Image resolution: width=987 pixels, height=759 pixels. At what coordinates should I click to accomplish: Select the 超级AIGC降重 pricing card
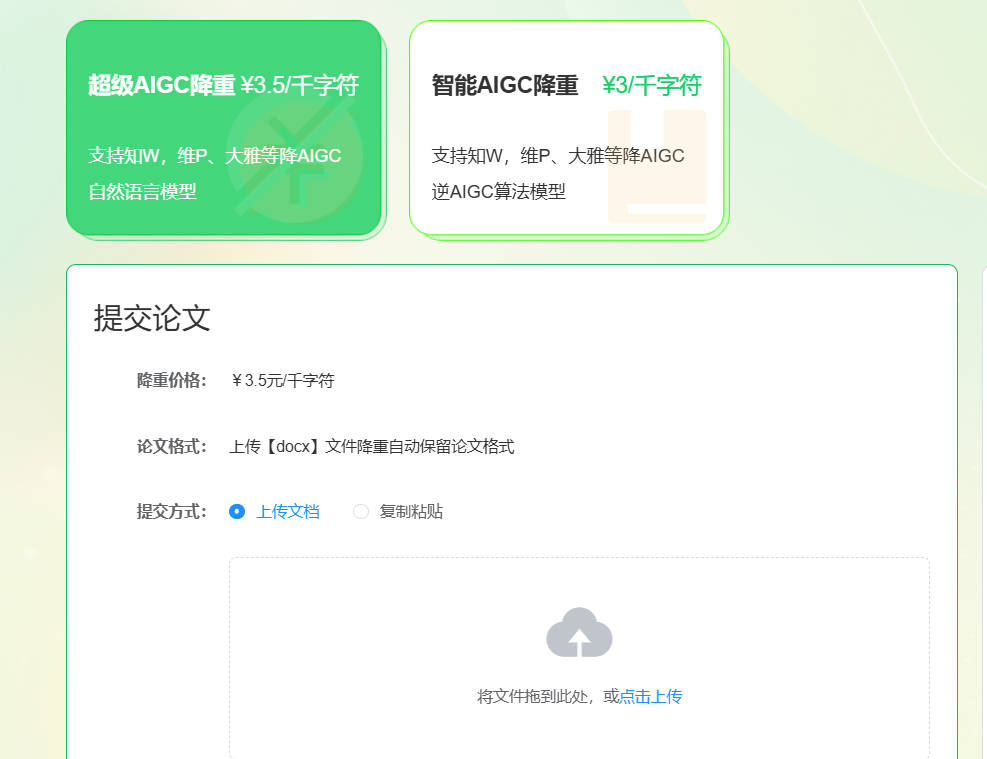point(224,128)
